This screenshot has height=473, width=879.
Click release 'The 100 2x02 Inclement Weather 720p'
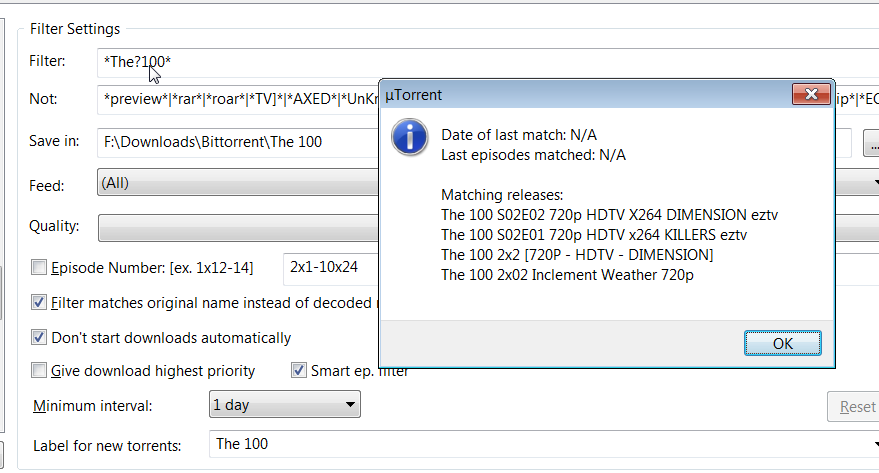[x=567, y=275]
